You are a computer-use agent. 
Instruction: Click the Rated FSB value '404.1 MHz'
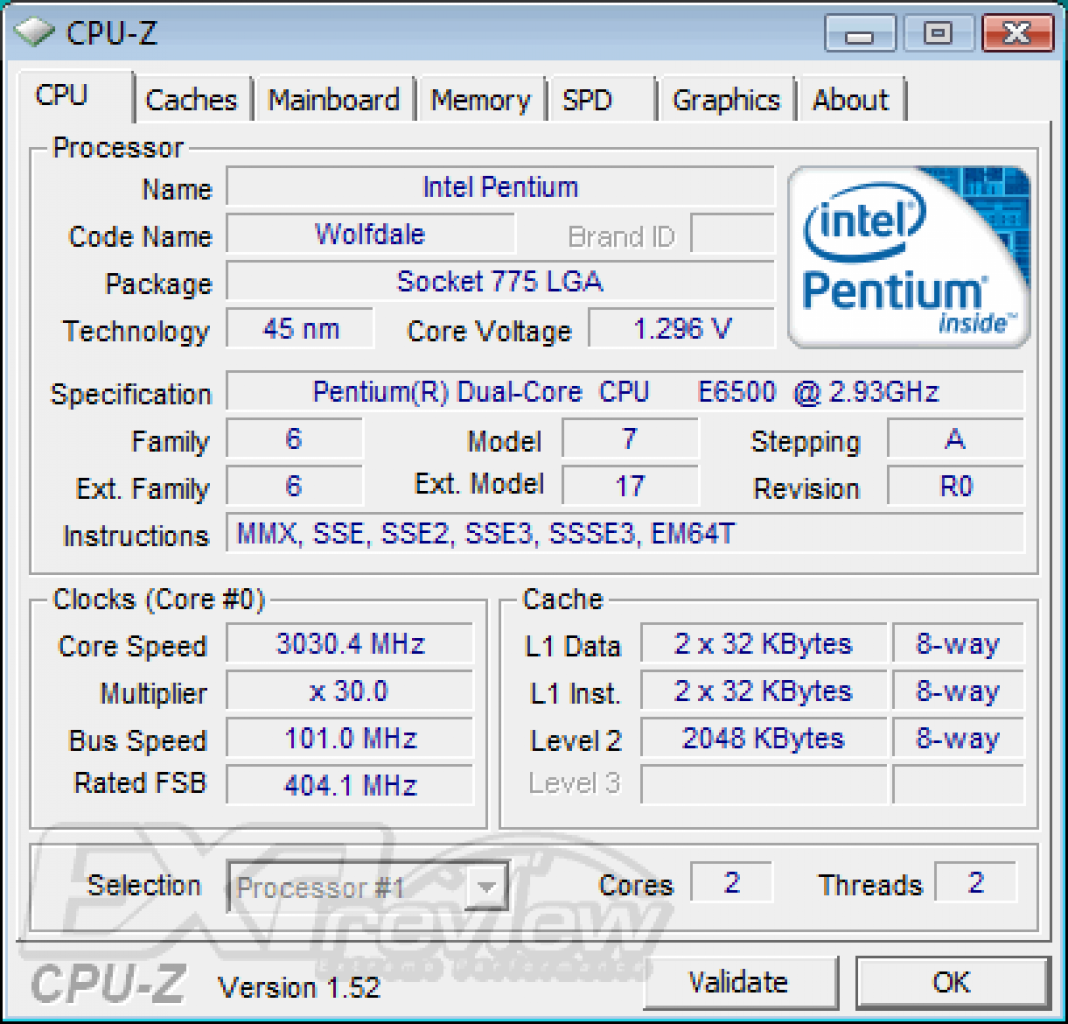[350, 786]
